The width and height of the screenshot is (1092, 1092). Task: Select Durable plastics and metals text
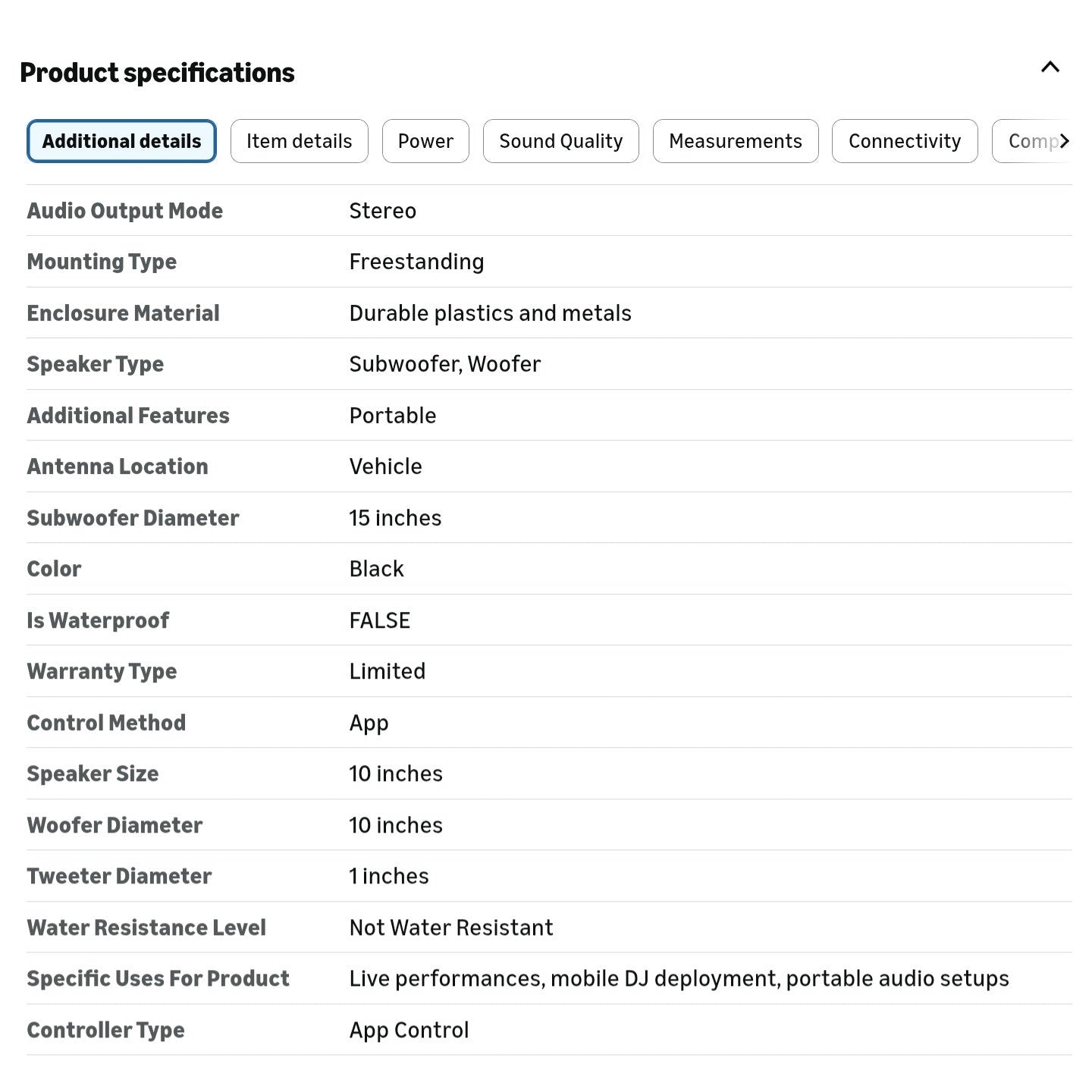(x=490, y=313)
